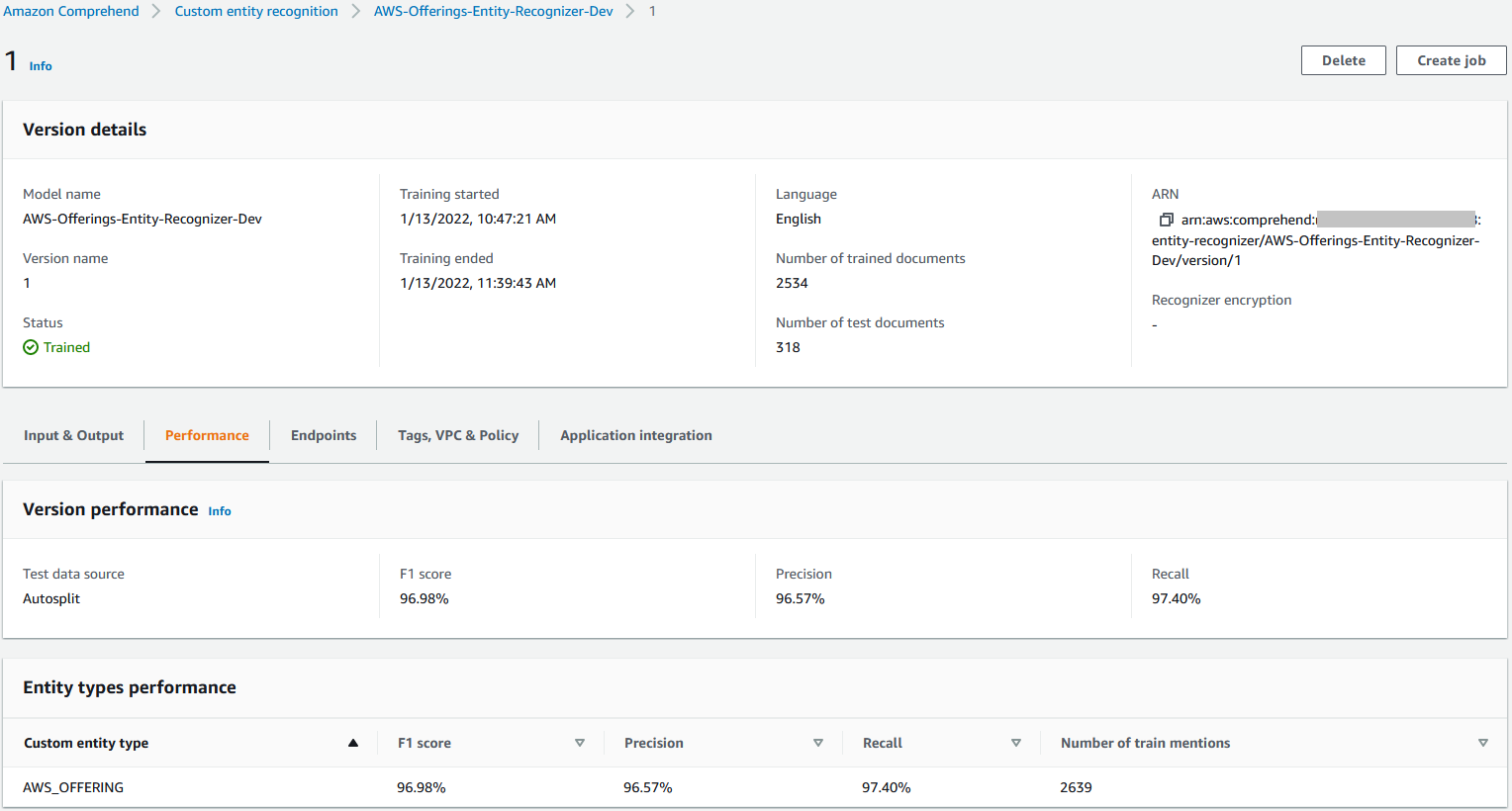
Task: Click training ended time 11:39:43 AM
Action: click(x=478, y=283)
